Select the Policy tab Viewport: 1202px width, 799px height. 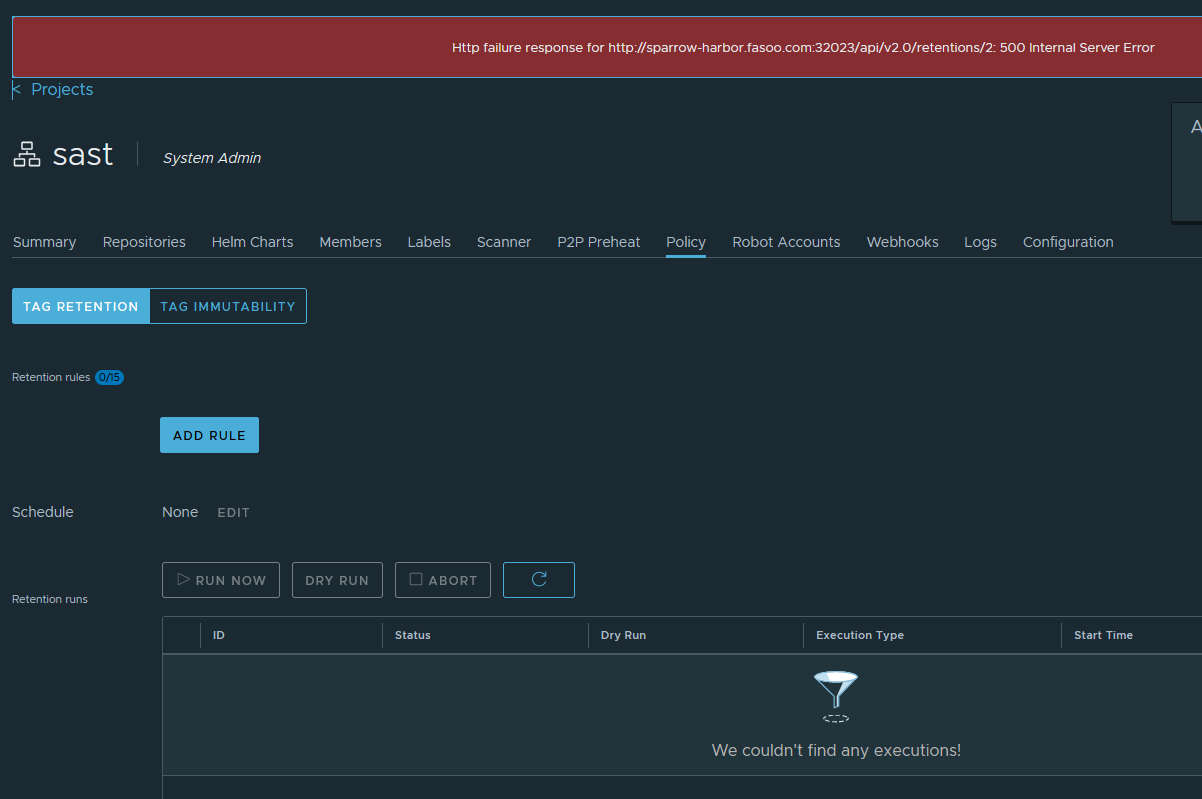(x=686, y=242)
